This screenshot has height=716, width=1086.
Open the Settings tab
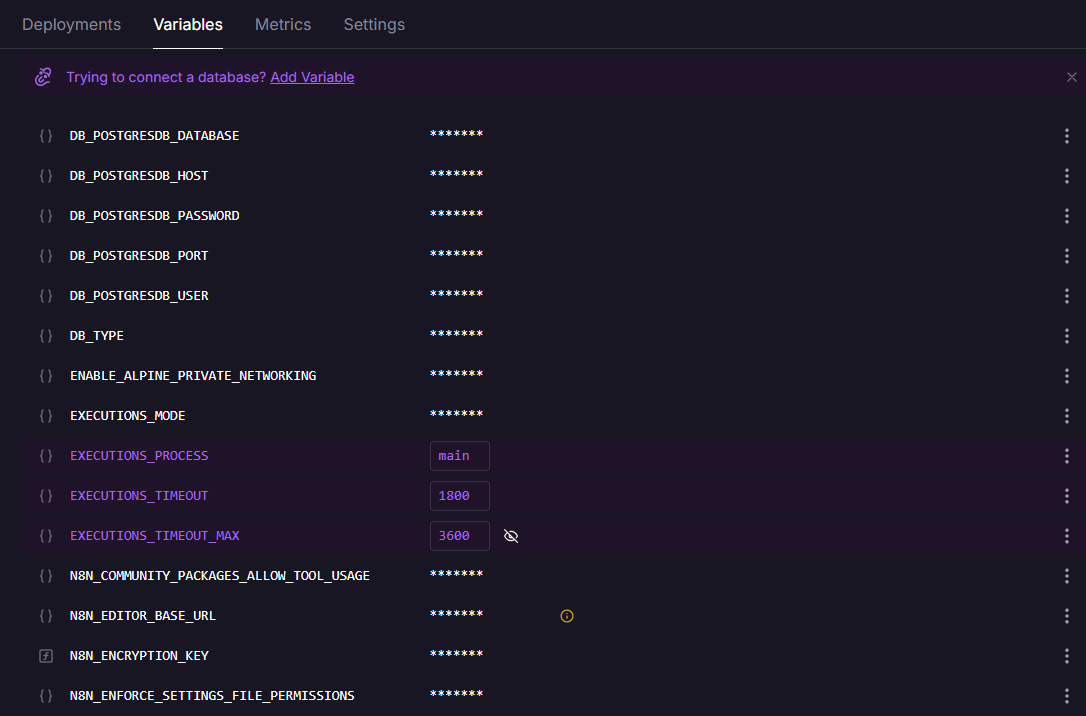(x=374, y=24)
